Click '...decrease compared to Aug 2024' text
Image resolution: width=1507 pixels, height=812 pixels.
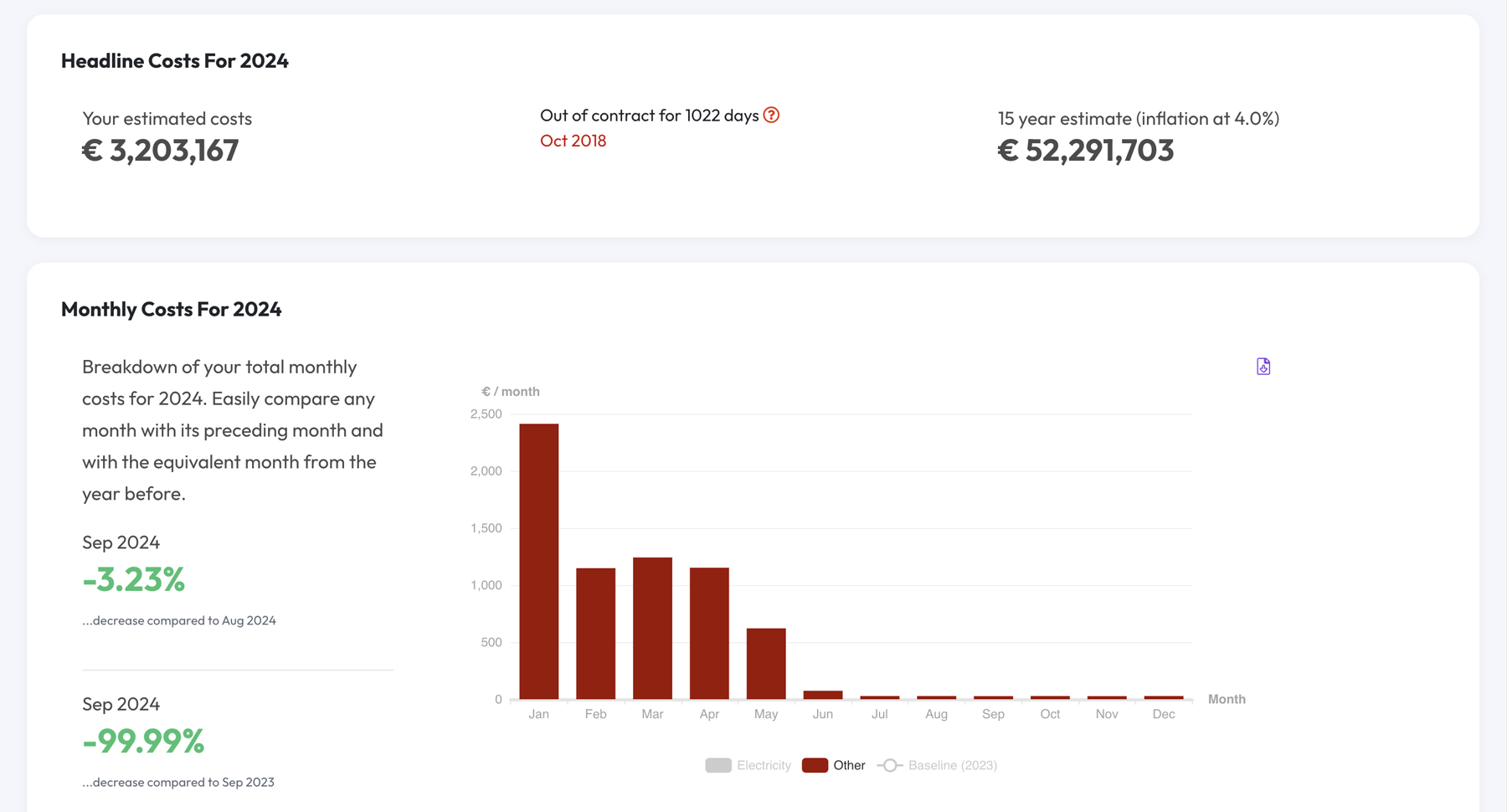coord(179,620)
